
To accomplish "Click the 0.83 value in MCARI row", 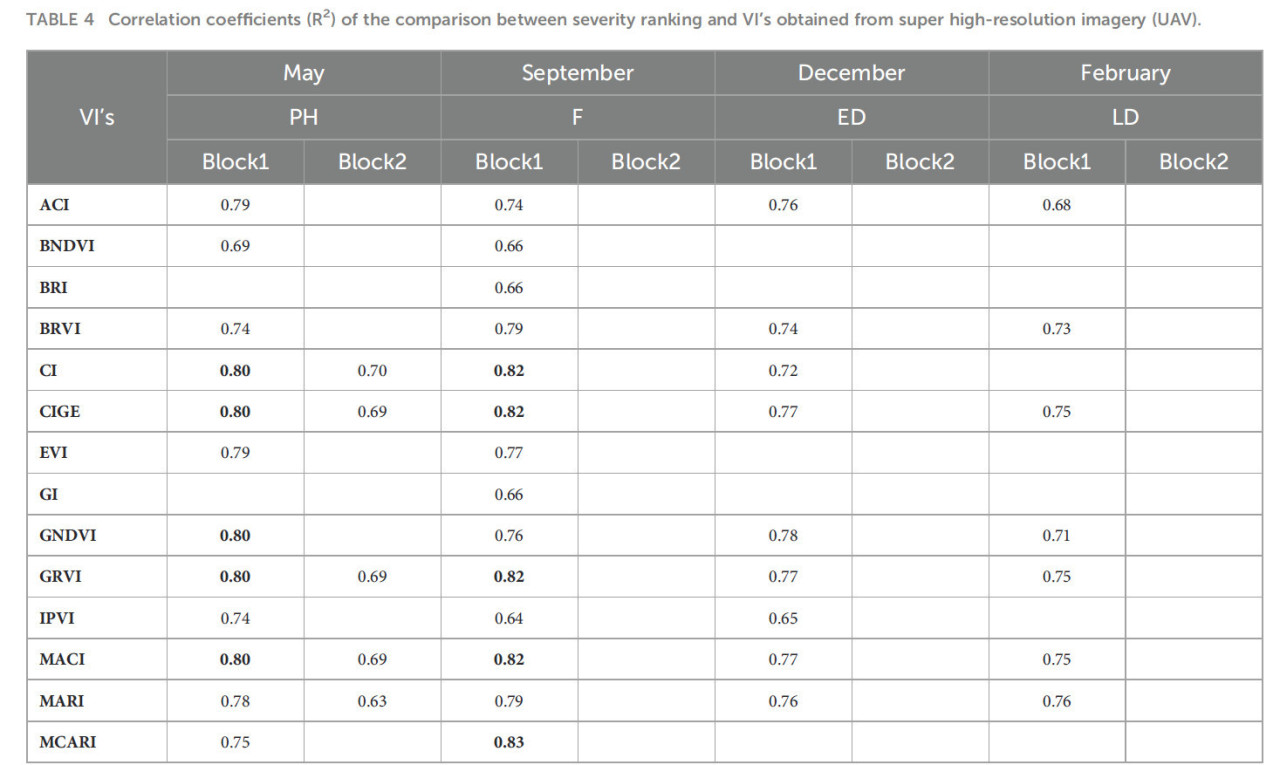I will coord(509,742).
